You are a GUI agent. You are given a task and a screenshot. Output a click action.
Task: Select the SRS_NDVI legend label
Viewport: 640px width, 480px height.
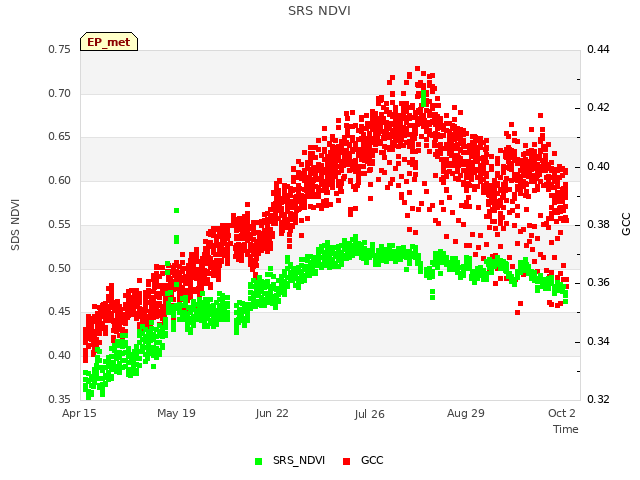point(299,460)
